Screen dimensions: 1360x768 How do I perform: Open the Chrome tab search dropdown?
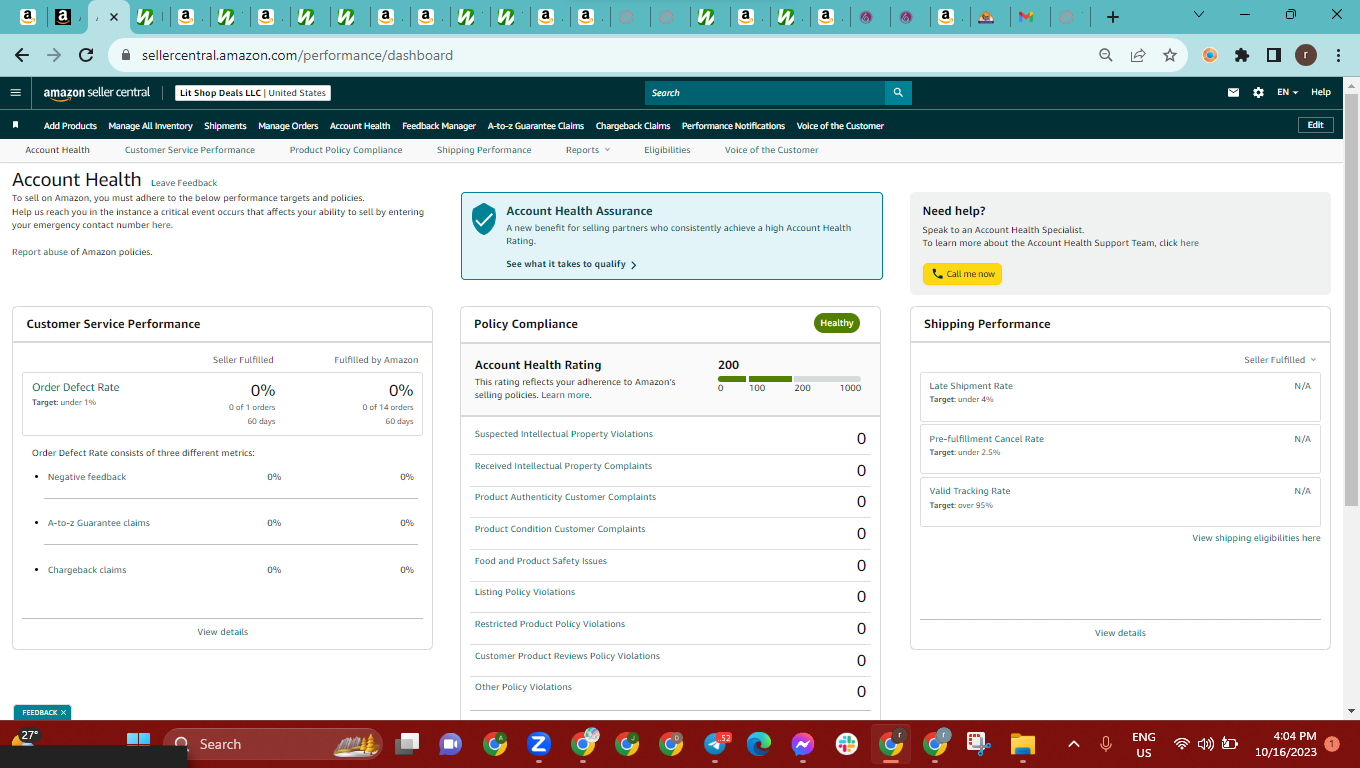tap(1200, 15)
